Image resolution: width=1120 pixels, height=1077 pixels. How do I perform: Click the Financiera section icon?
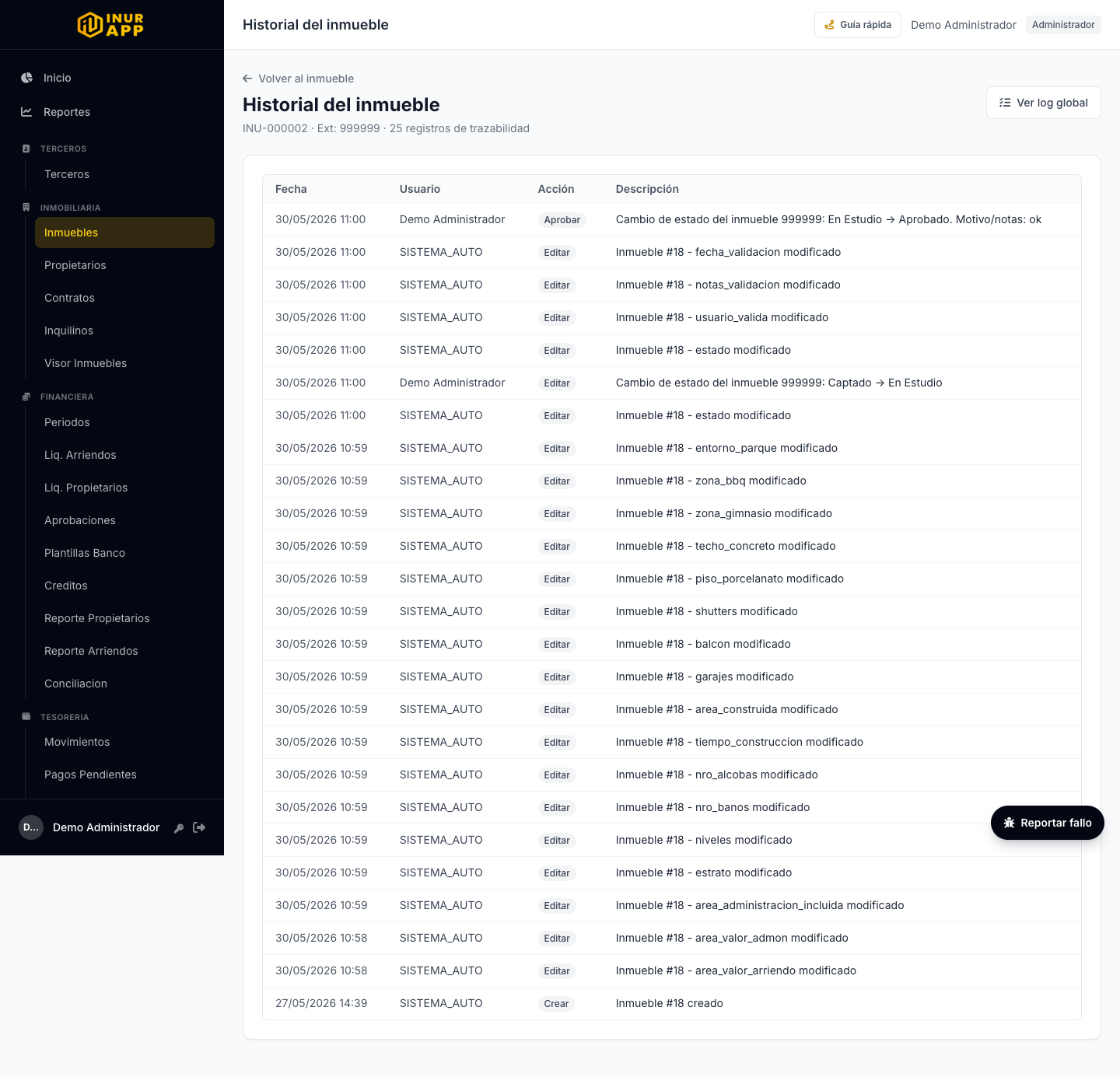tap(26, 397)
